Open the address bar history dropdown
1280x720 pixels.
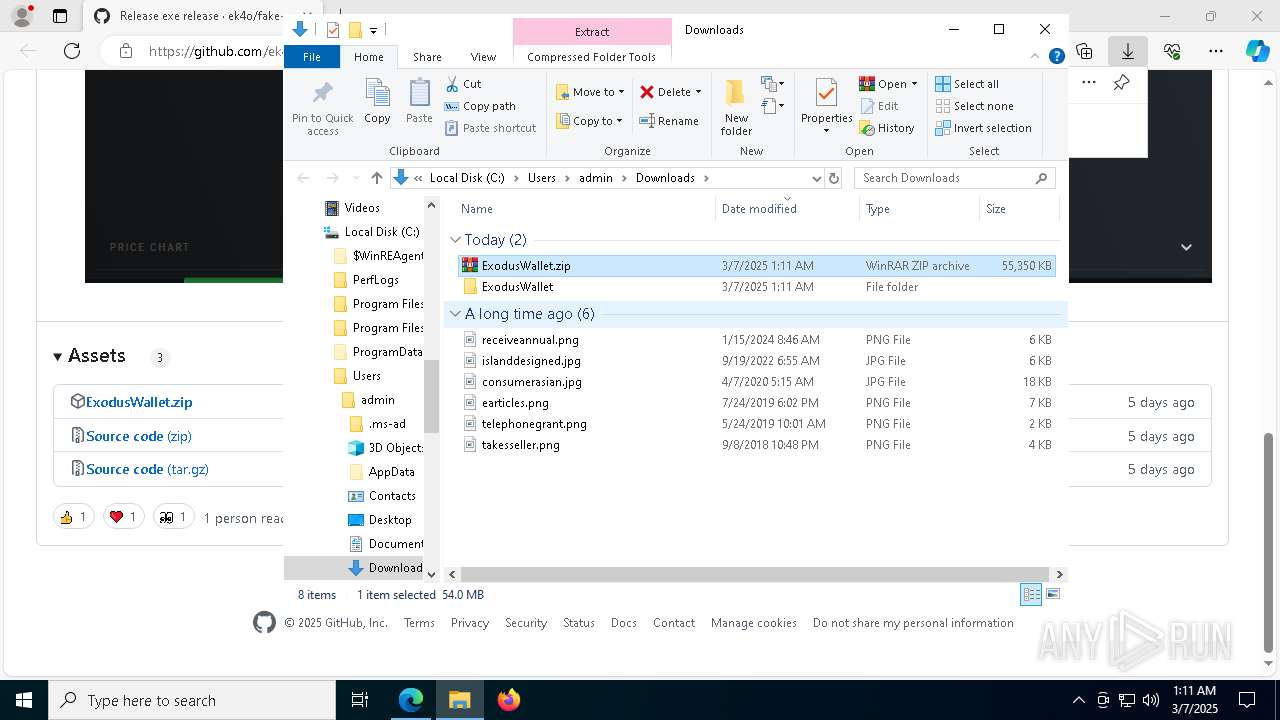tap(816, 178)
